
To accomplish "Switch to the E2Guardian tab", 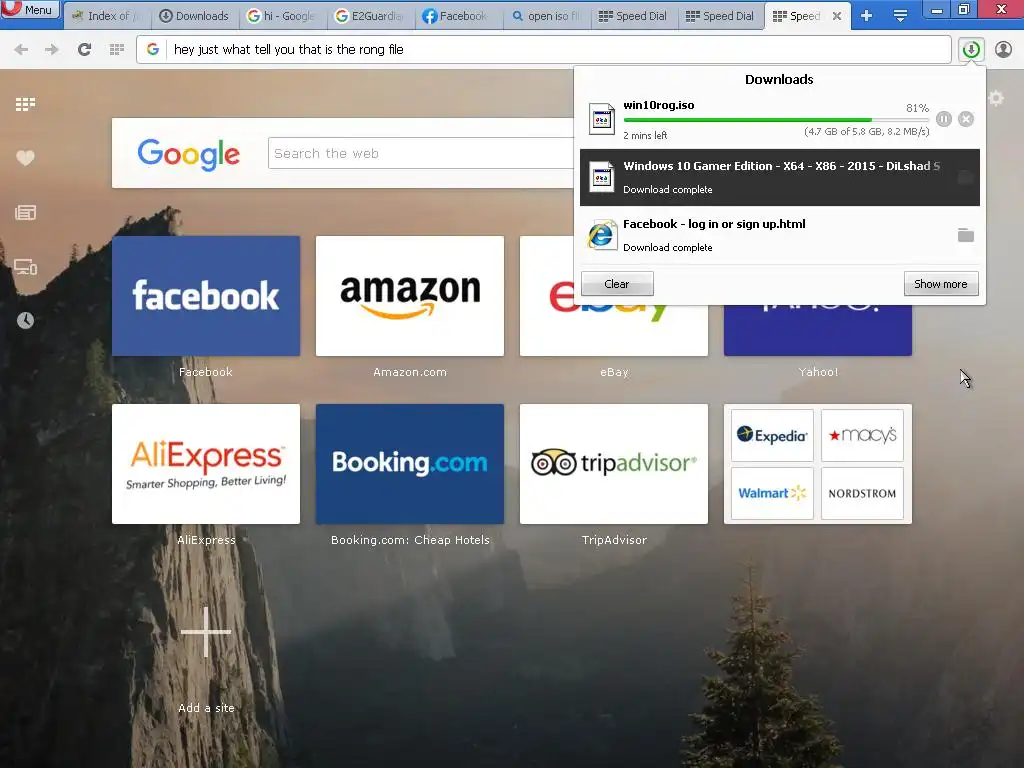I will pyautogui.click(x=369, y=16).
